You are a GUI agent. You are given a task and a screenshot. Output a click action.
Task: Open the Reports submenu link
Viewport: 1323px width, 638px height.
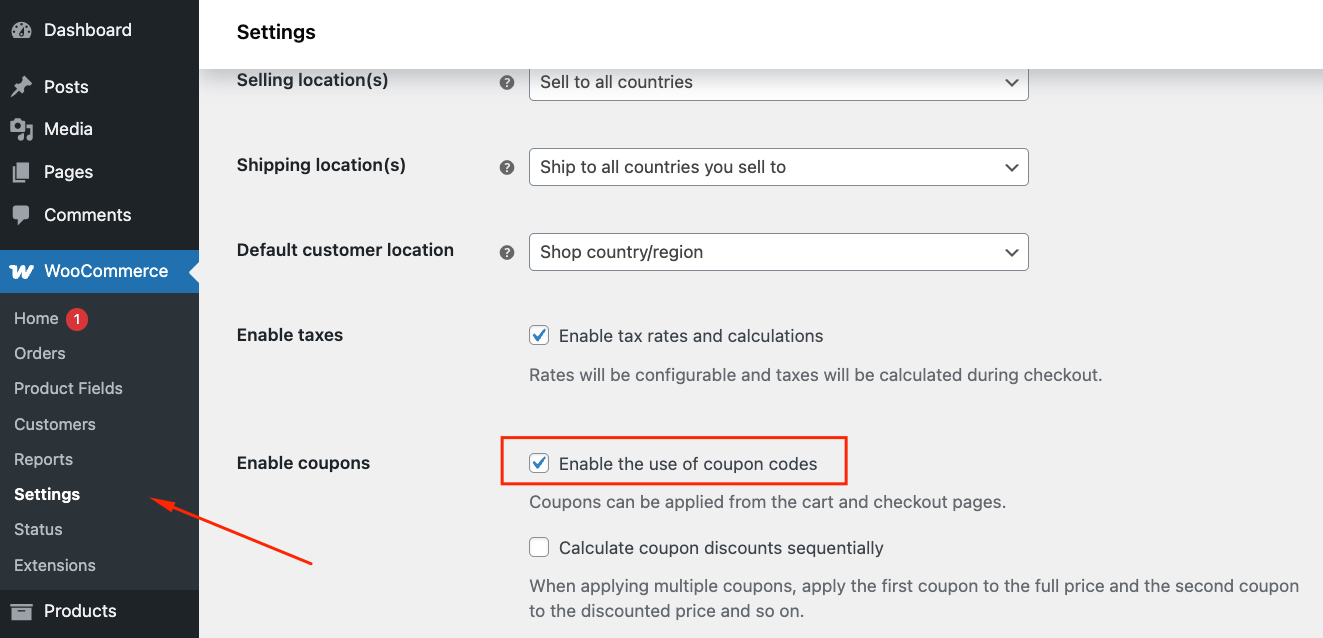pos(43,459)
